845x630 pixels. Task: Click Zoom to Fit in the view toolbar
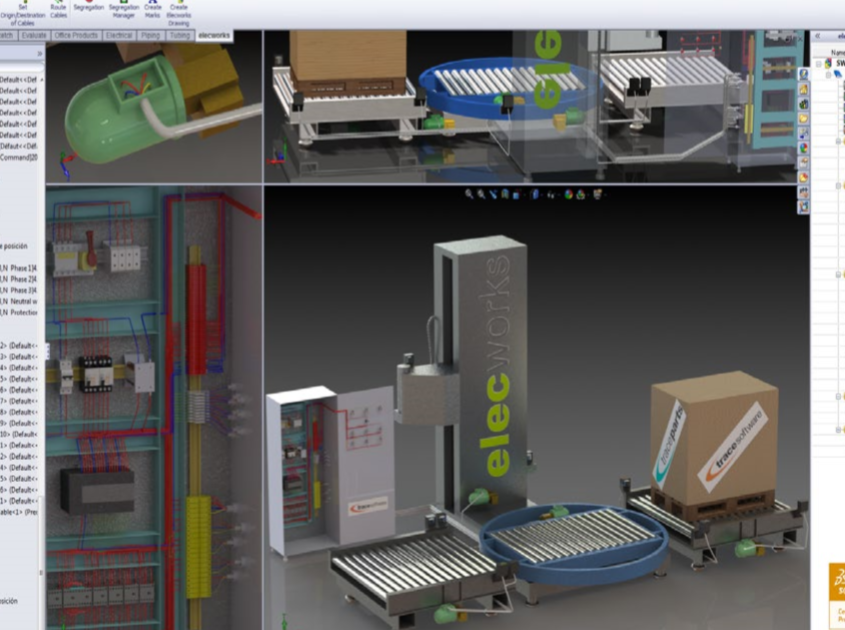point(469,194)
